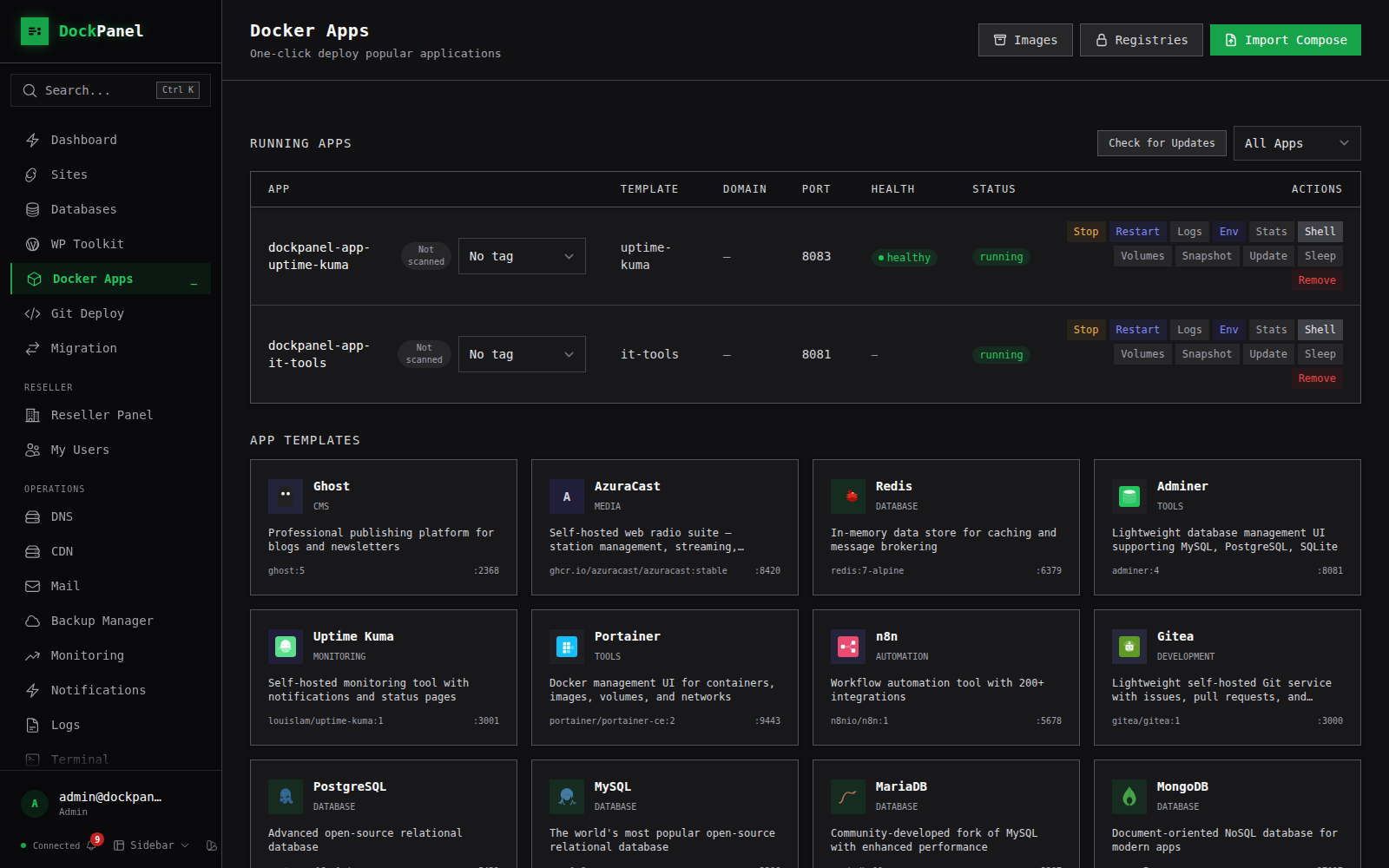Image resolution: width=1389 pixels, height=868 pixels.
Task: Open the Registries button
Action: pos(1142,40)
